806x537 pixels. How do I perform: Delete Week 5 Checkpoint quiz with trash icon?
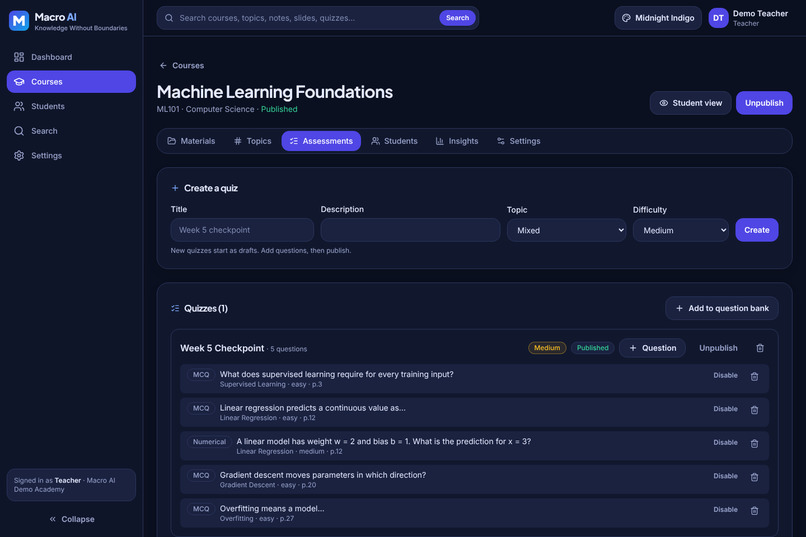pyautogui.click(x=760, y=348)
